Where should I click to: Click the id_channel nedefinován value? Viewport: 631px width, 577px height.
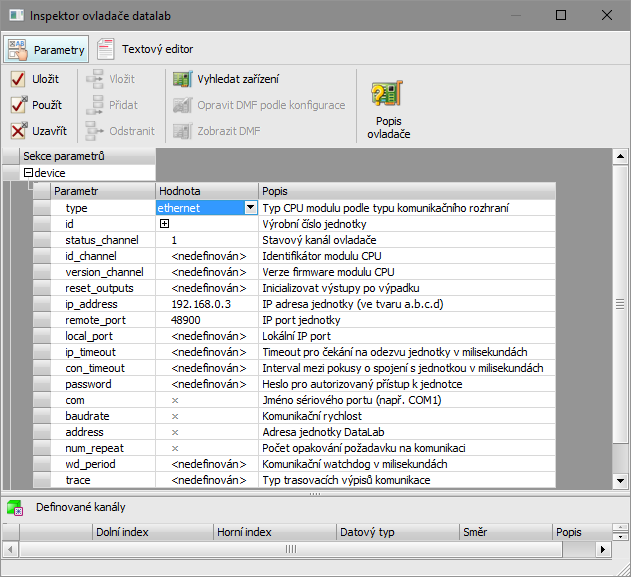click(x=208, y=256)
